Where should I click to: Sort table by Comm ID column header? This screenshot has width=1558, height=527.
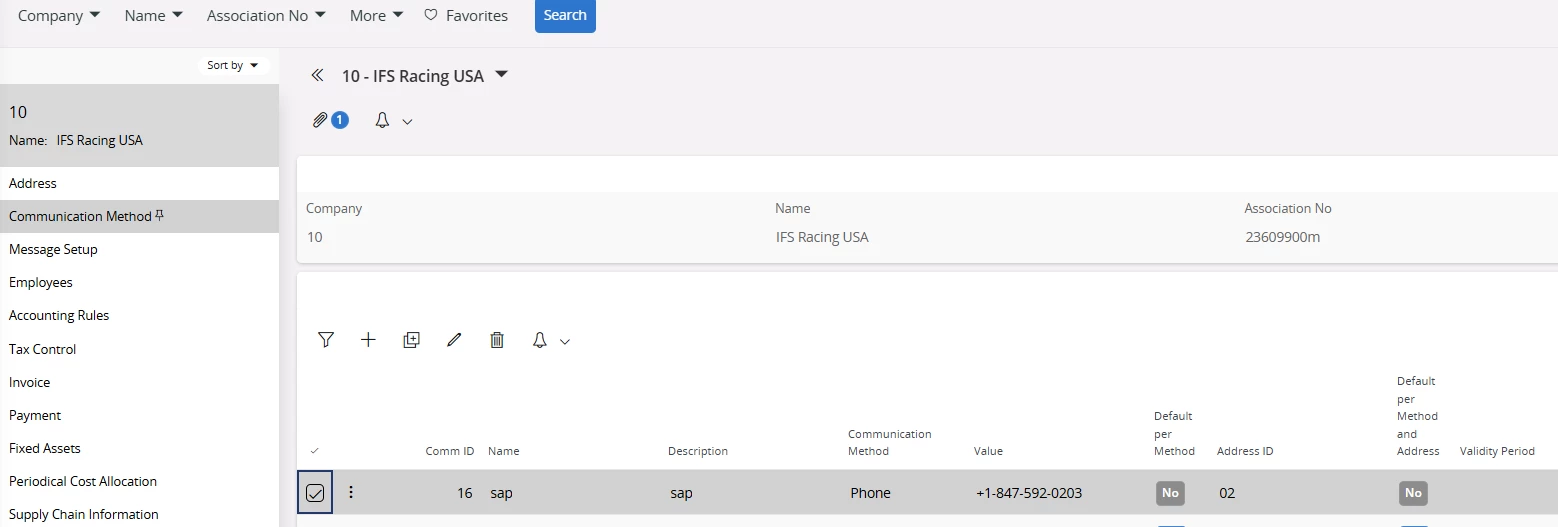(449, 451)
